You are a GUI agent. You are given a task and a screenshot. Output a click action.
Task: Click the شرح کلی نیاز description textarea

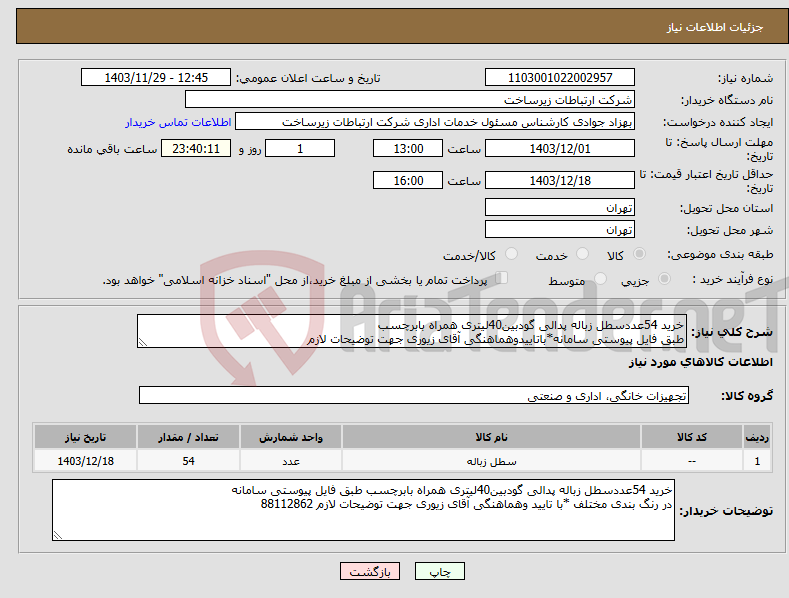click(x=412, y=331)
